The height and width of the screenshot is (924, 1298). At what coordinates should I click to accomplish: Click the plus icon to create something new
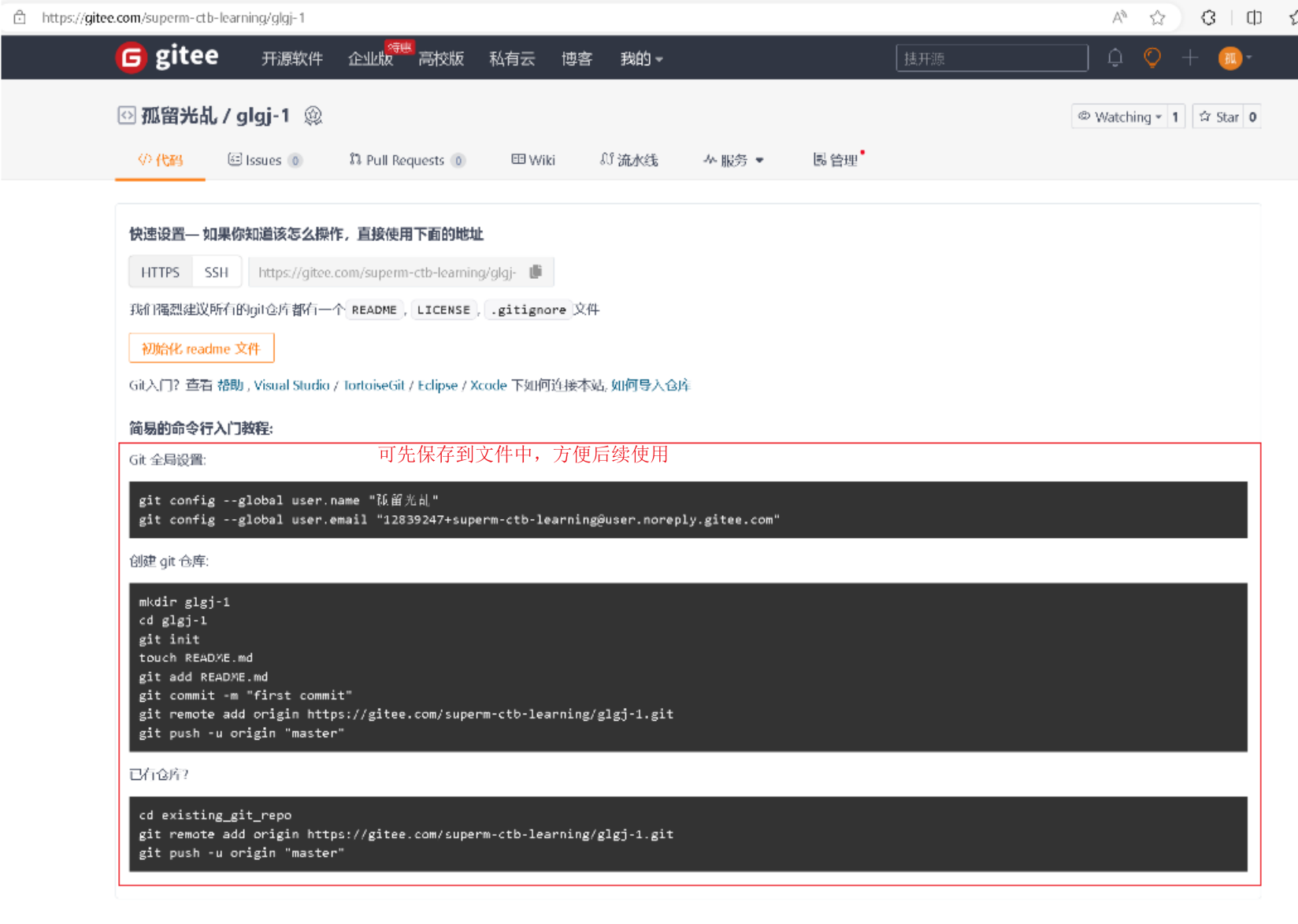tap(1190, 58)
